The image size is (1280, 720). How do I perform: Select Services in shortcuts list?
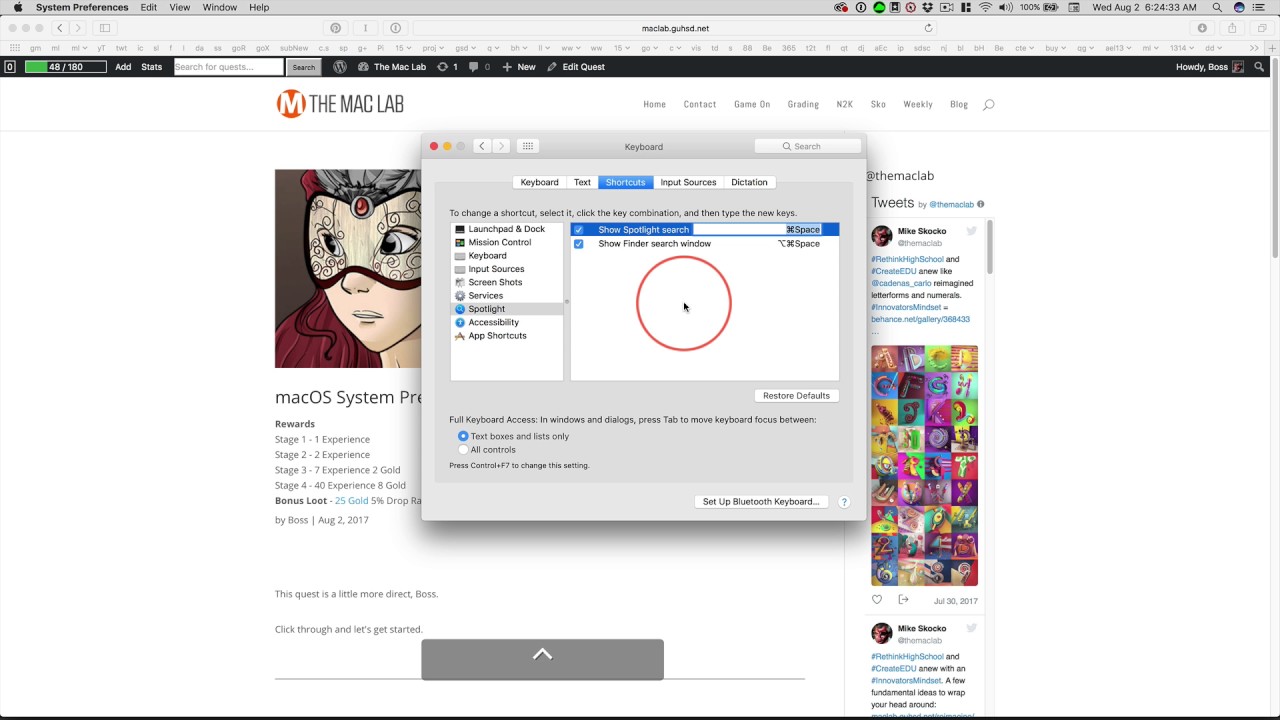click(x=507, y=296)
